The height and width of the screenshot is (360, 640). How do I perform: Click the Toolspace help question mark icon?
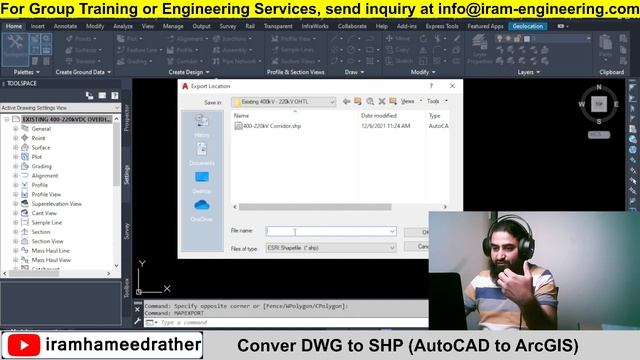[x=115, y=95]
